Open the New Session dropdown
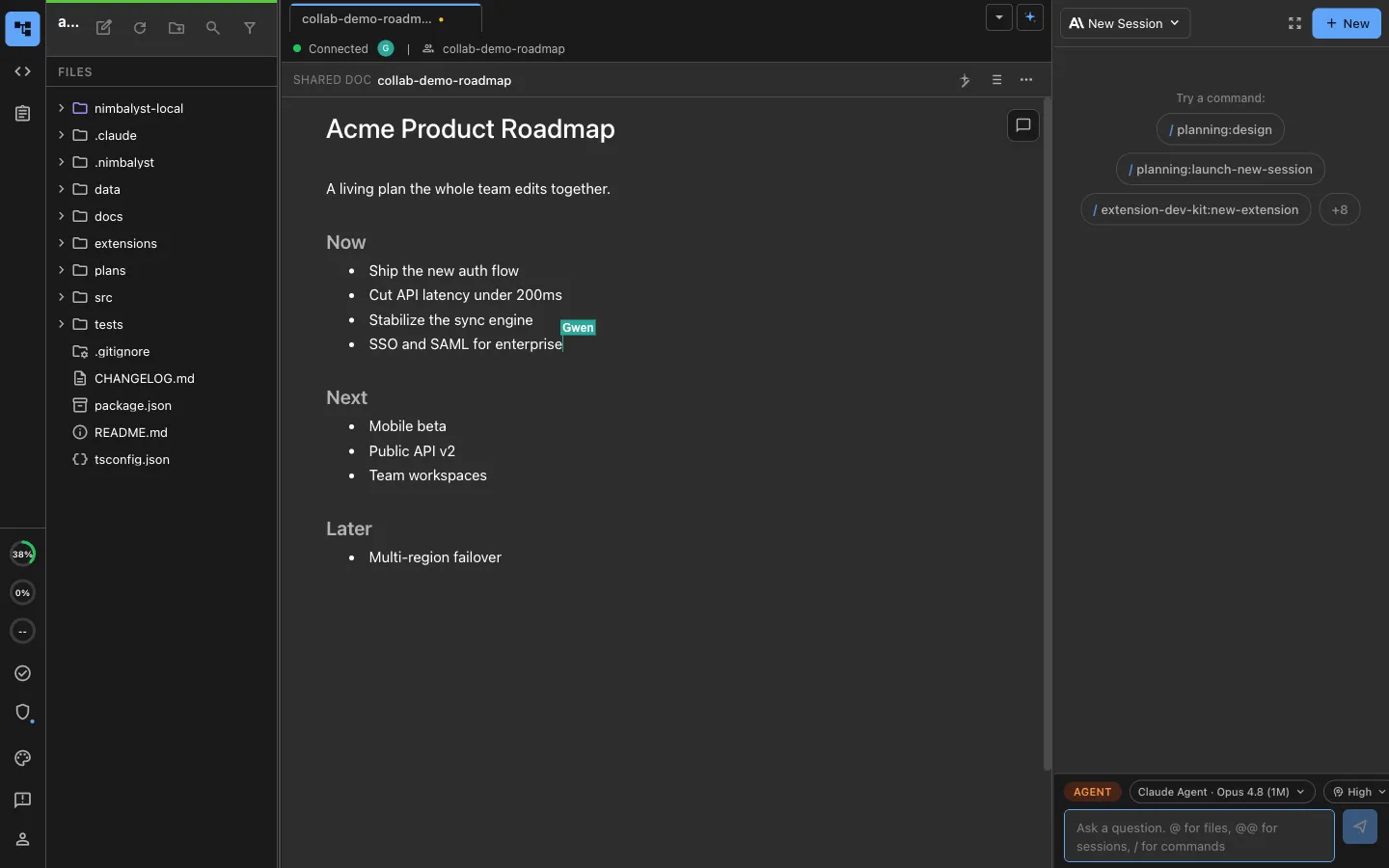The width and height of the screenshot is (1389, 868). 1125,23
